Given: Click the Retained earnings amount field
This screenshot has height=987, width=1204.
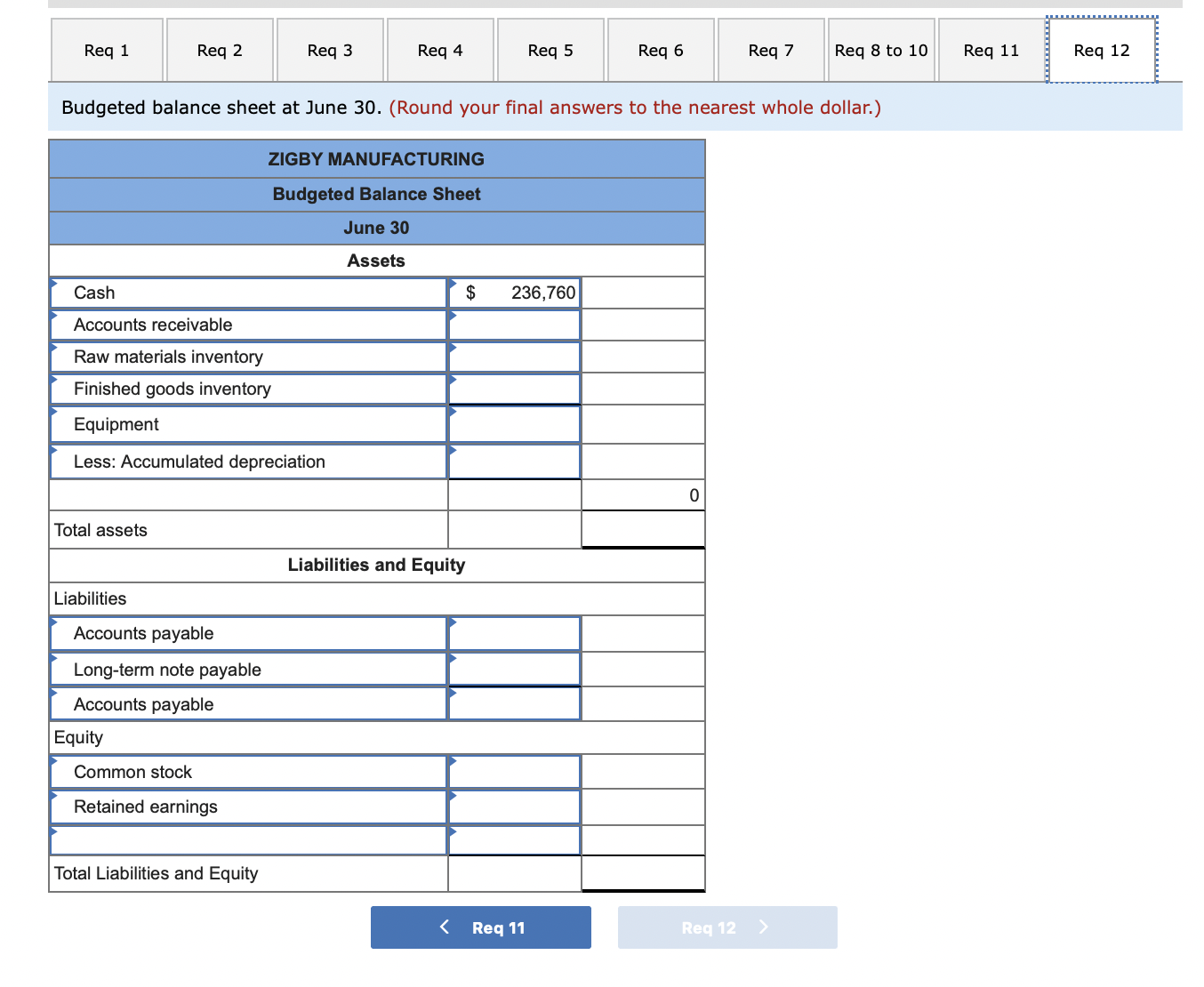Looking at the screenshot, I should pos(515,806).
